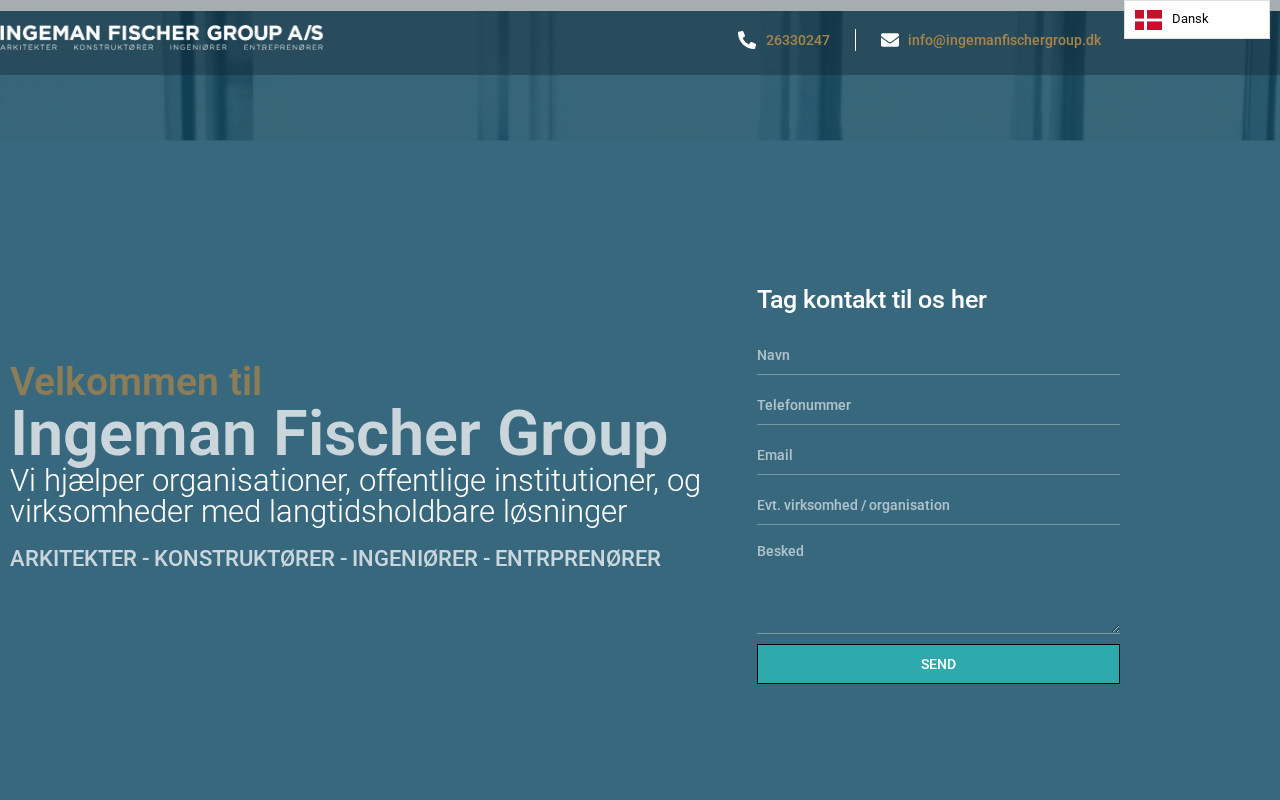
Task: Click the envelope email icon
Action: point(890,40)
